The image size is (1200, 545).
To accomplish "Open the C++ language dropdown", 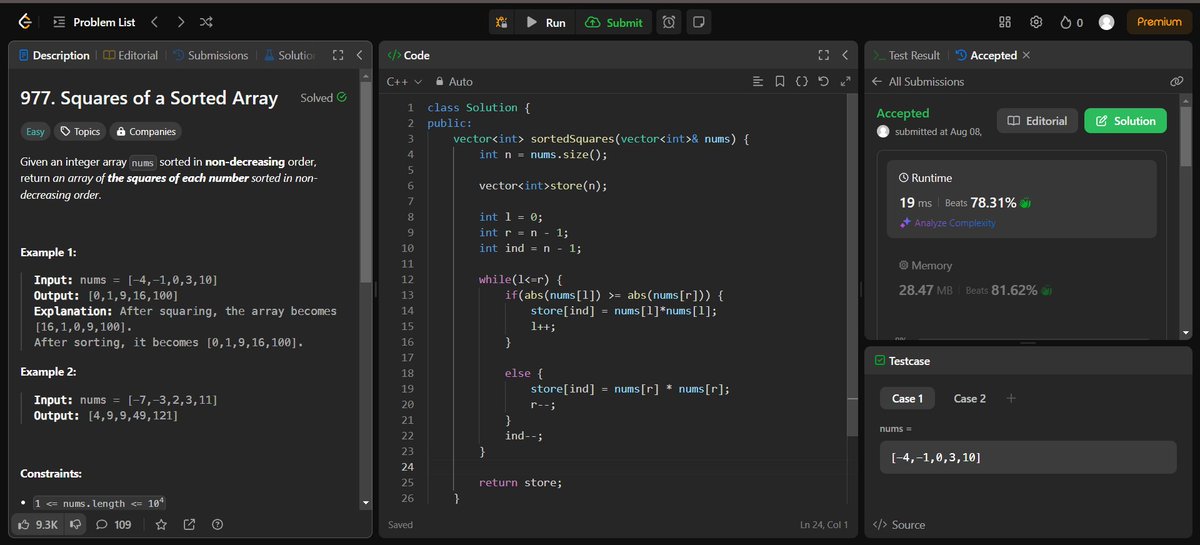I will [404, 82].
